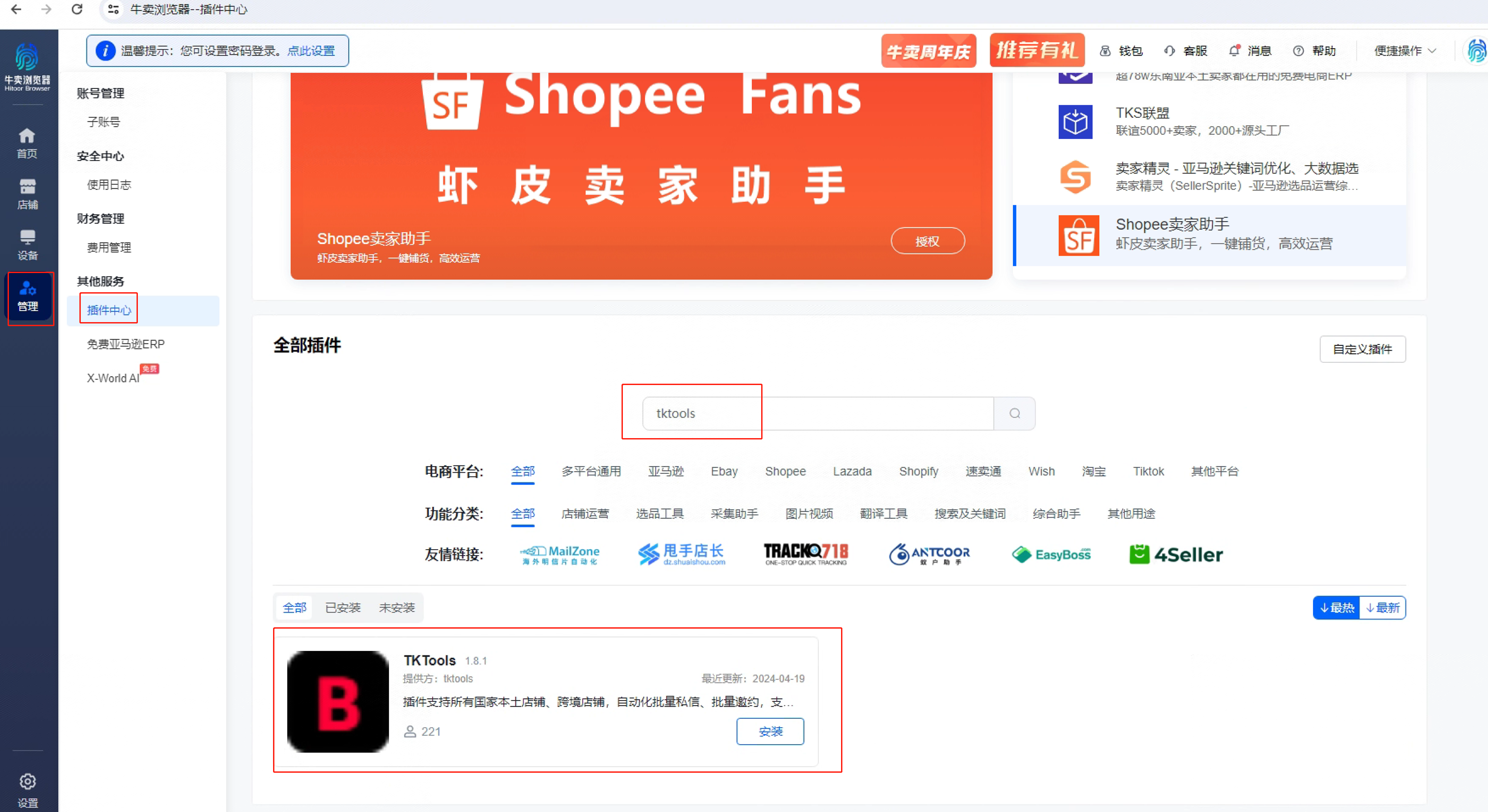Screen dimensions: 1488x812
Task: Filter 电商平台 by 多平台通用
Action: pos(591,472)
